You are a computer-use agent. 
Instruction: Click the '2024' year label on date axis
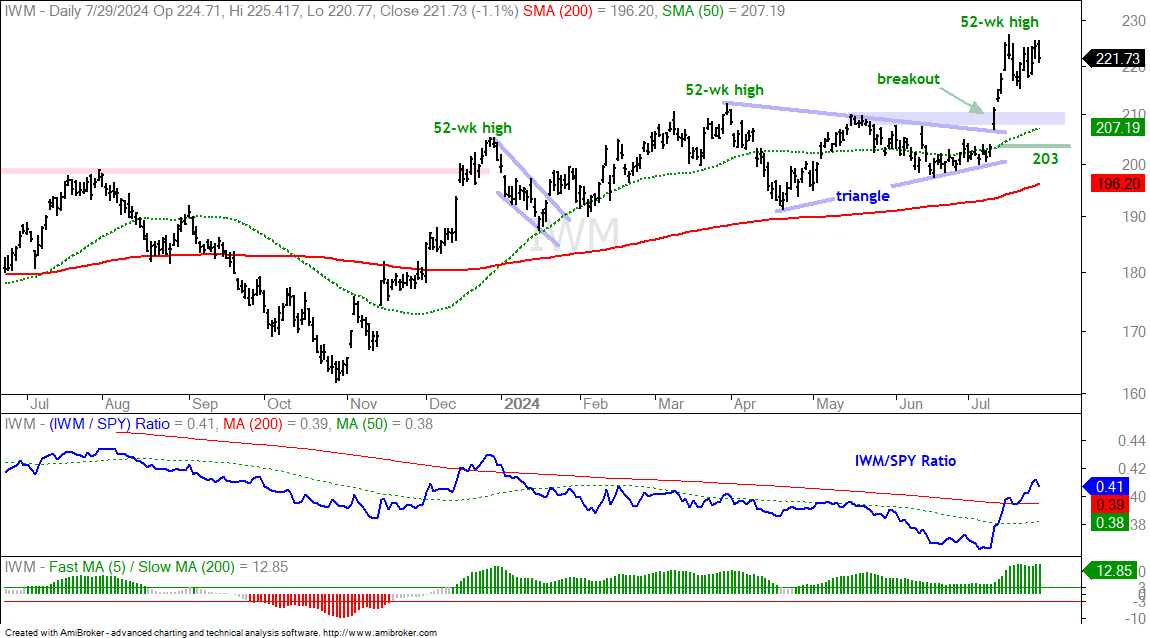pyautogui.click(x=522, y=403)
